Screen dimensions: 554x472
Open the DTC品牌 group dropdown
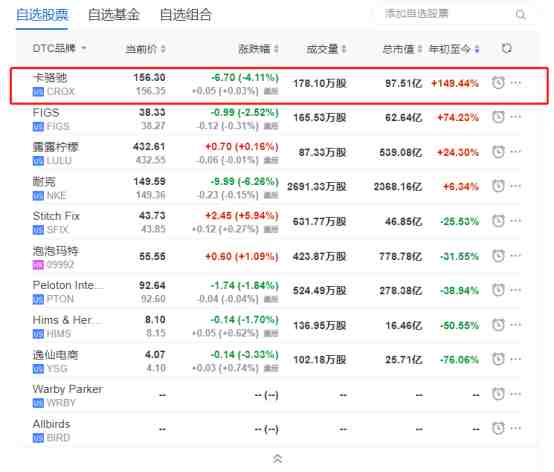[x=59, y=48]
